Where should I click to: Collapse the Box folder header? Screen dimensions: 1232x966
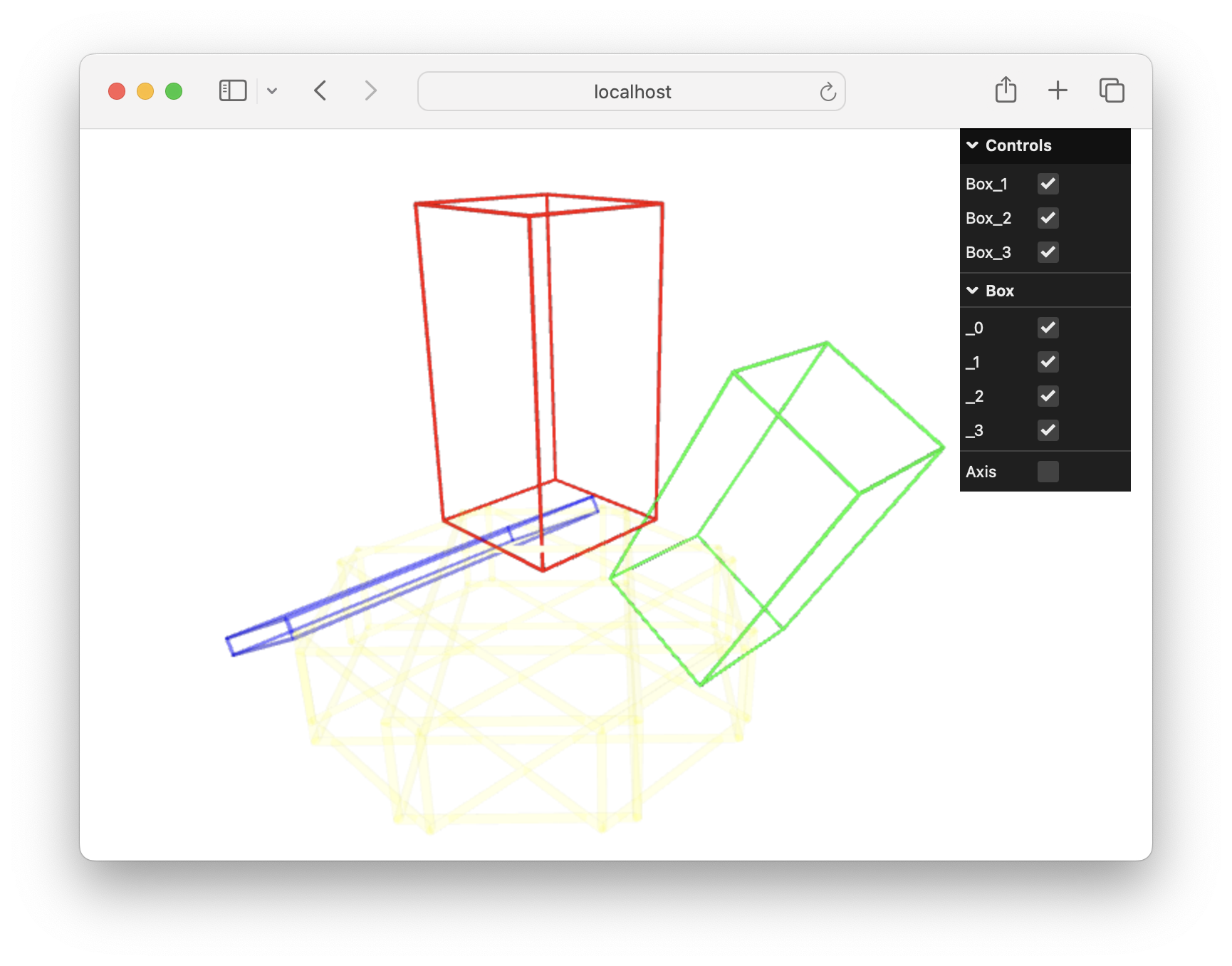click(1045, 291)
